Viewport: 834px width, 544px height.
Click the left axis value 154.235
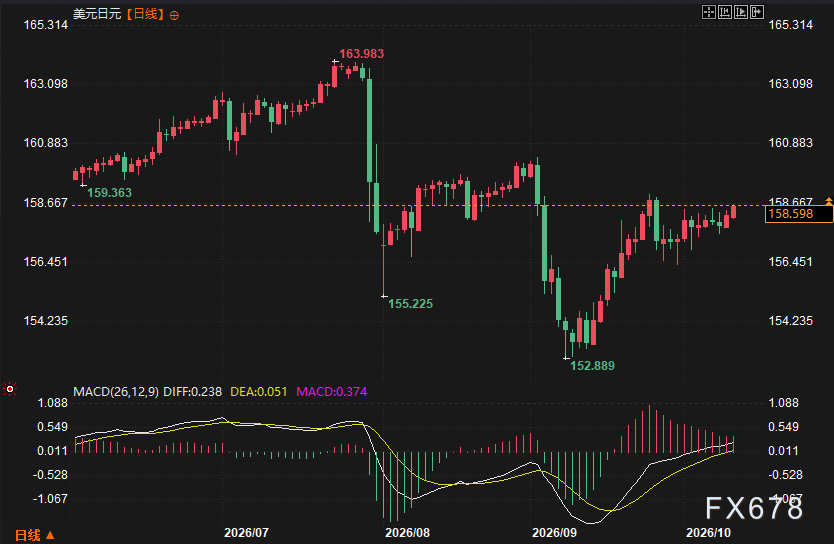pyautogui.click(x=46, y=321)
